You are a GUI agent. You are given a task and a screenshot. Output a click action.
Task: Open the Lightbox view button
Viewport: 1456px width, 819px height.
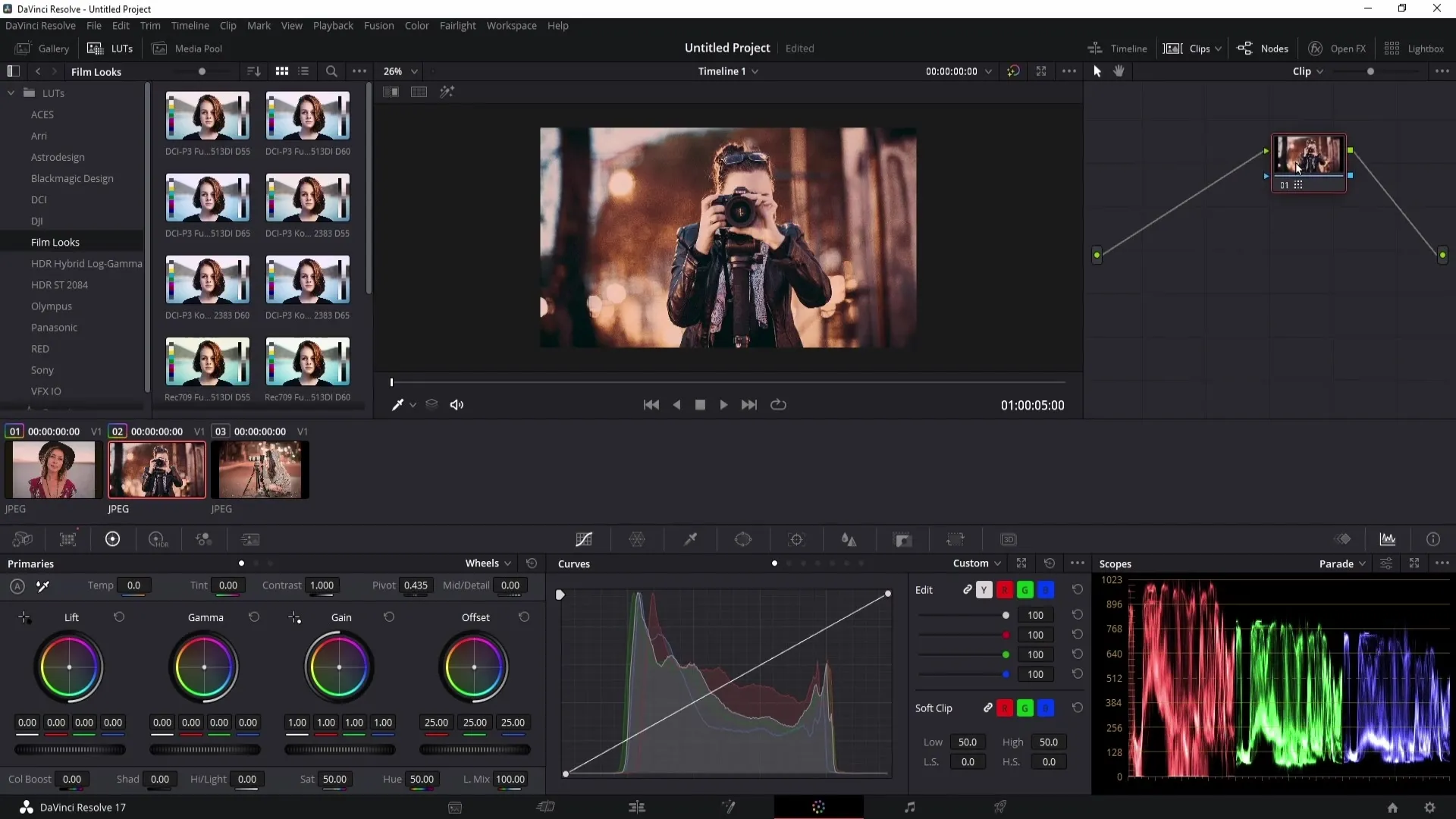[x=1414, y=48]
